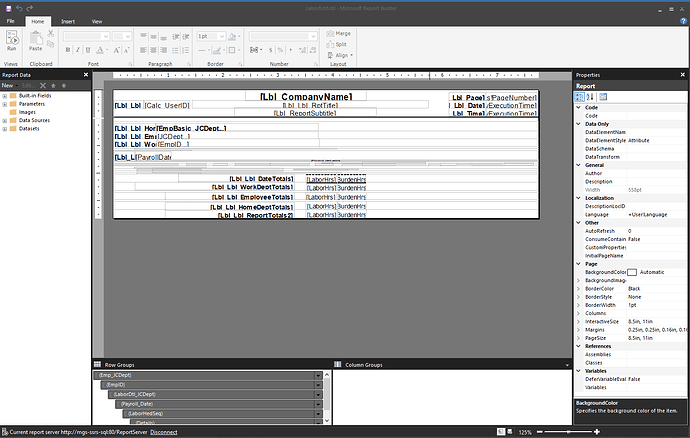Click the Disconnect link in status bar
690x438 pixels.
(x=164, y=432)
